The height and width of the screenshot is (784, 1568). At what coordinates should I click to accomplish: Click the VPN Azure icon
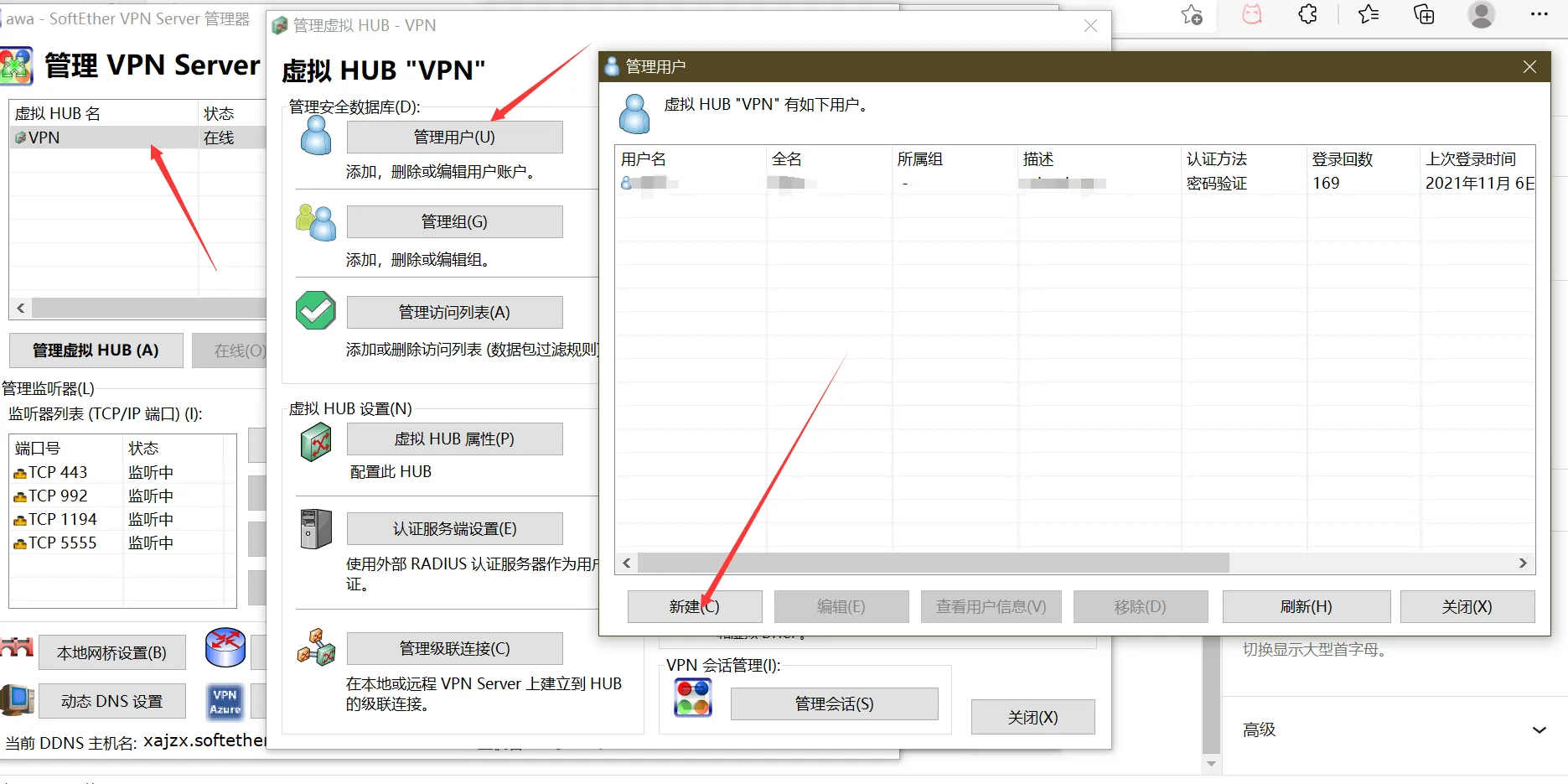[225, 702]
